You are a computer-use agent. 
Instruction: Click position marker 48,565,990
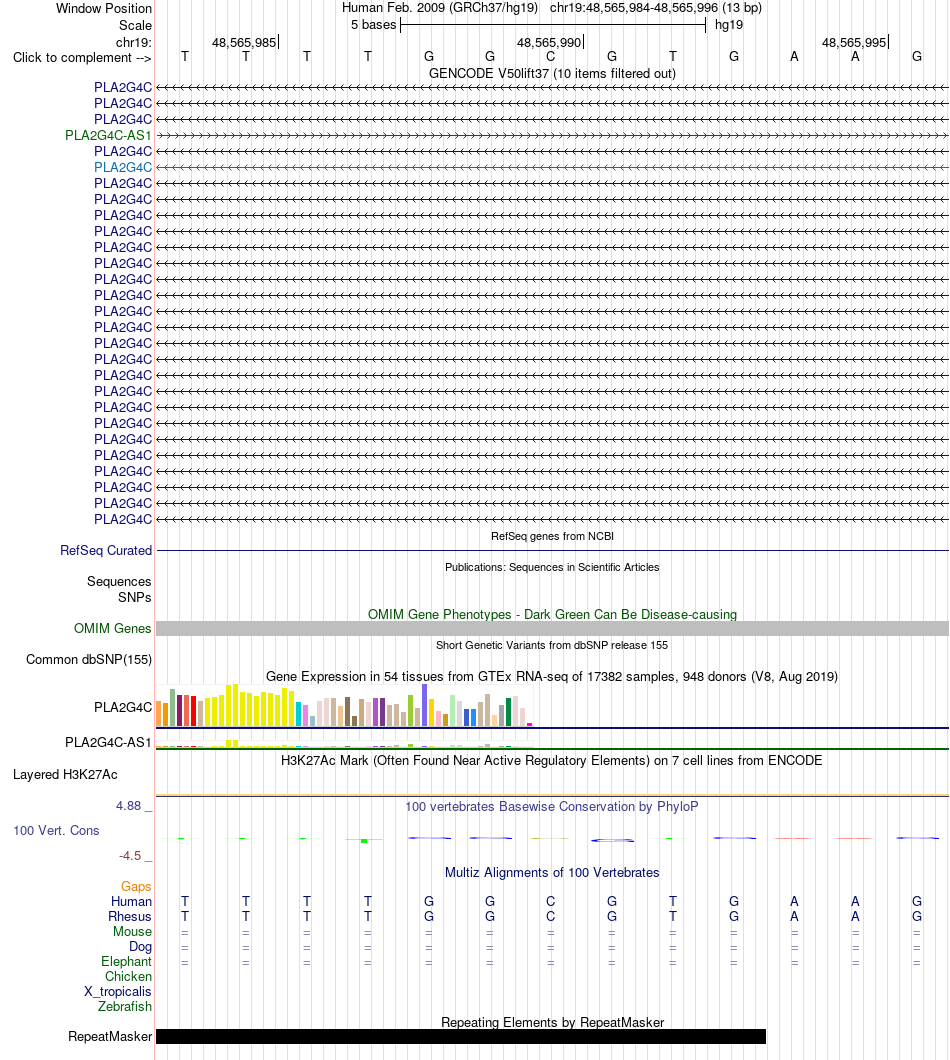tap(549, 42)
